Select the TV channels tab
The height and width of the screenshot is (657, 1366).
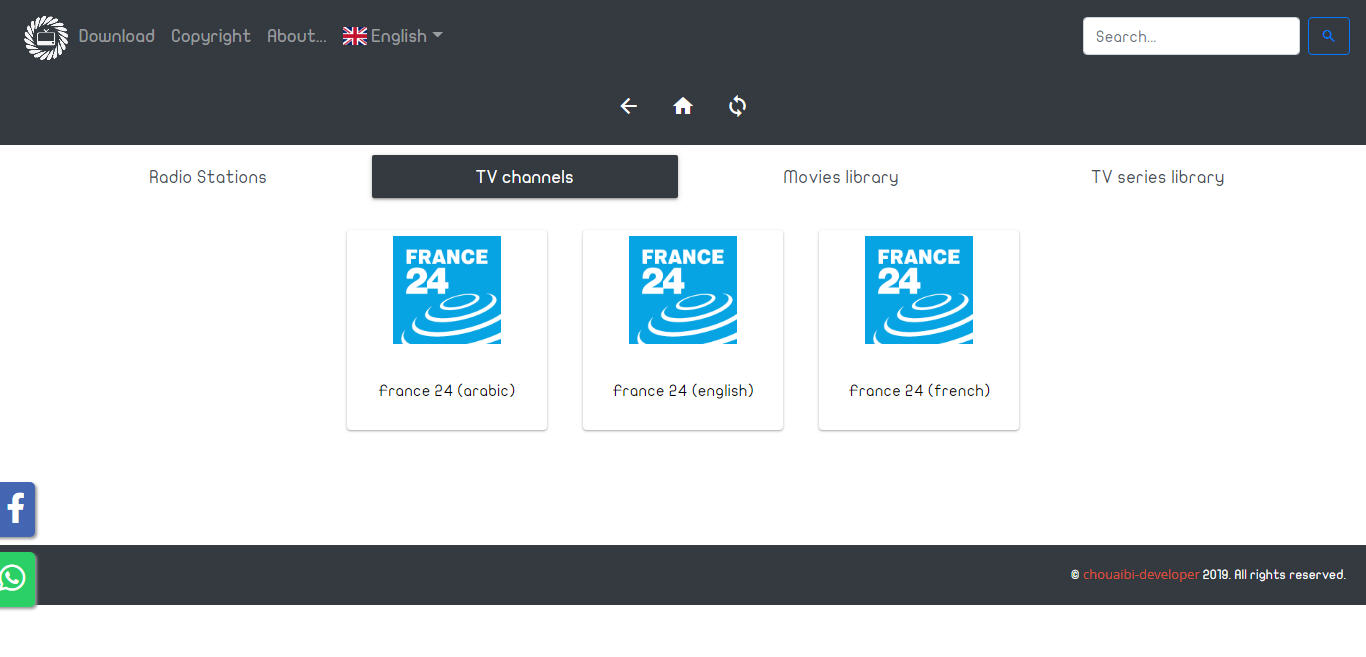[x=525, y=177]
